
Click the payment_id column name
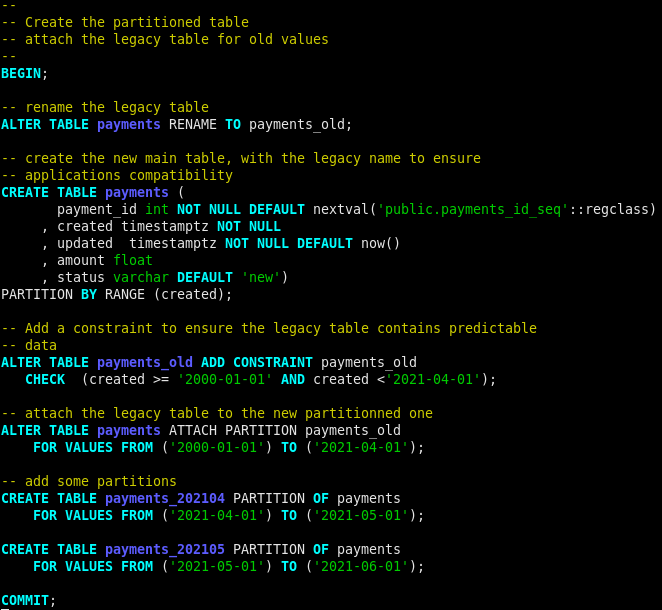point(97,209)
